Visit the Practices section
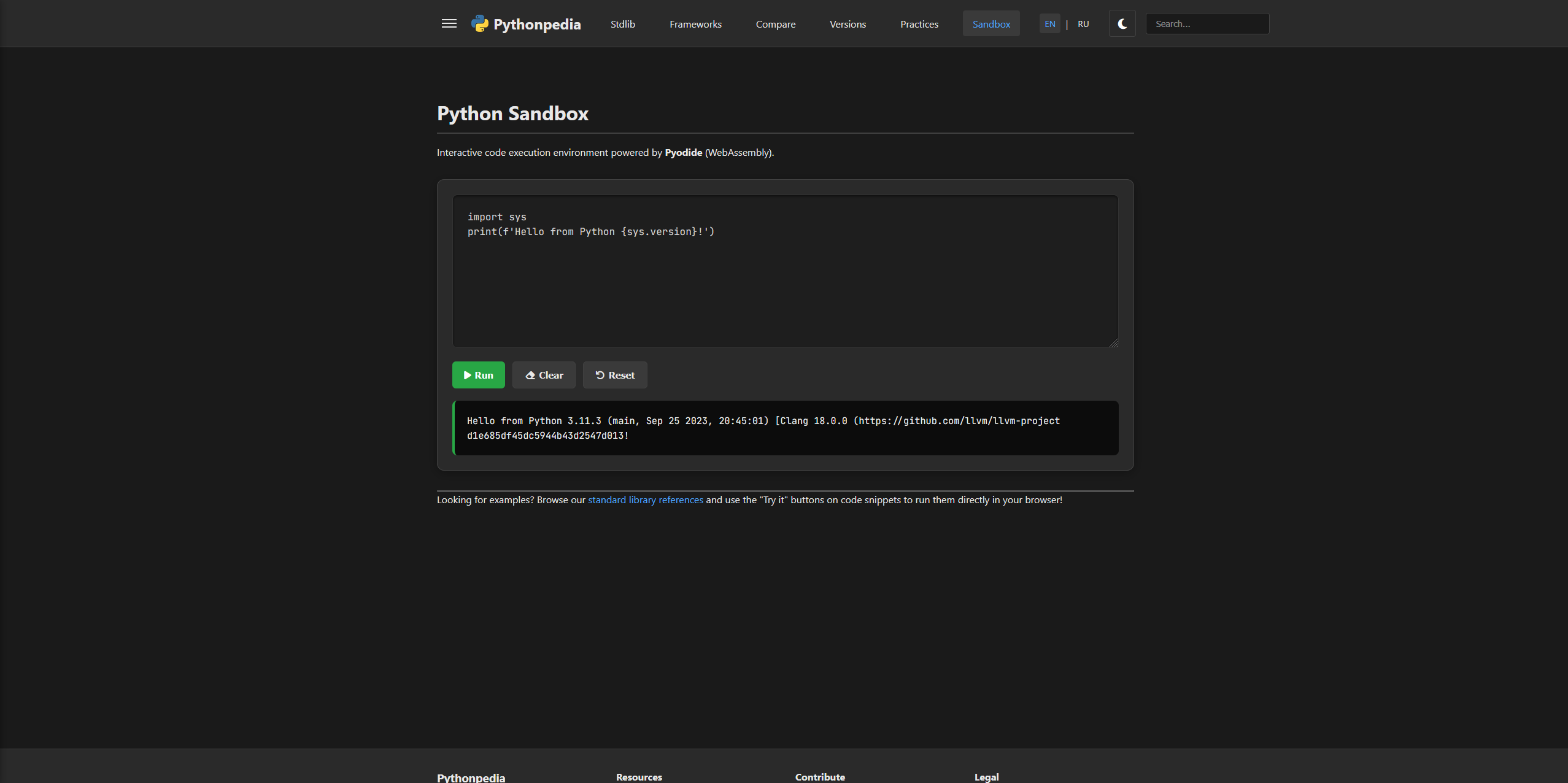1568x783 pixels. [x=919, y=24]
